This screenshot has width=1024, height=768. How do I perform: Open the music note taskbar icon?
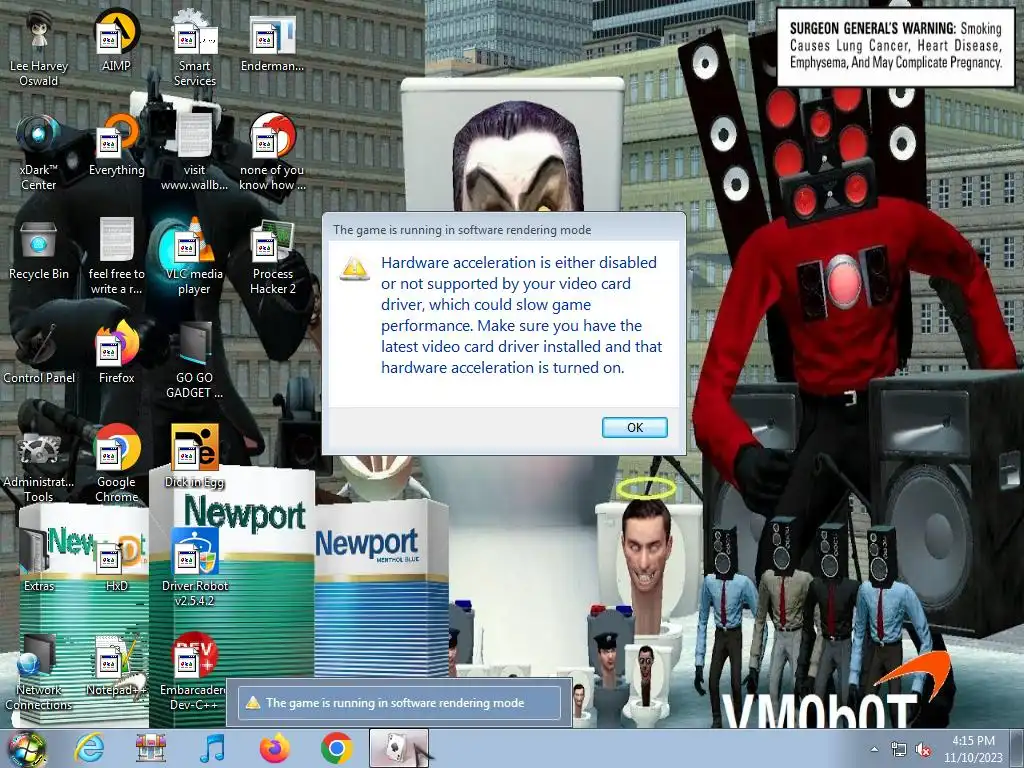click(x=212, y=748)
